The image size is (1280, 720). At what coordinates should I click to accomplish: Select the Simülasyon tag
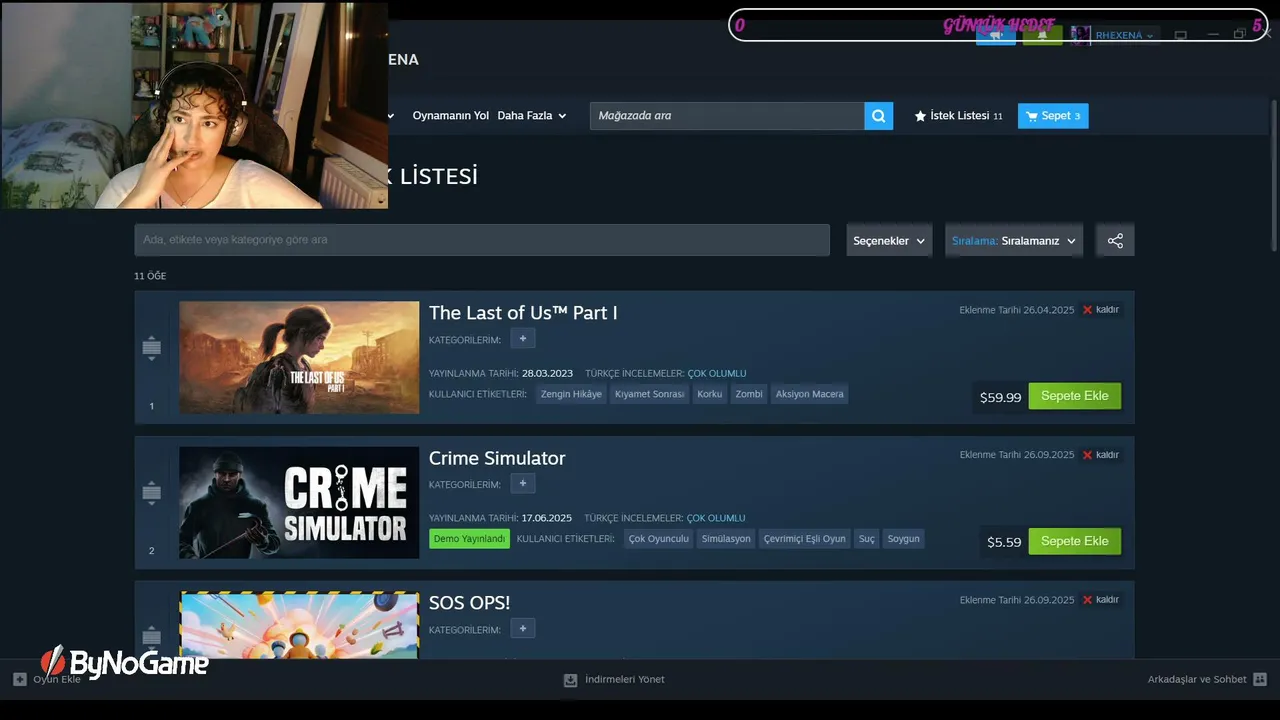(726, 539)
